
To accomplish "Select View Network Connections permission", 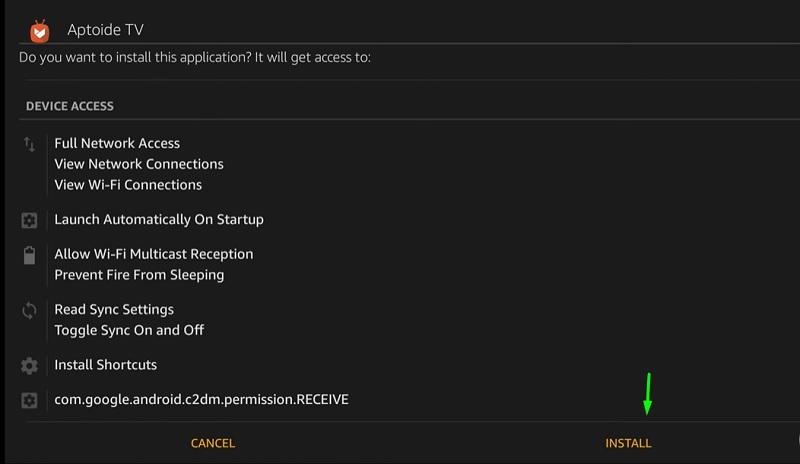I will point(139,164).
